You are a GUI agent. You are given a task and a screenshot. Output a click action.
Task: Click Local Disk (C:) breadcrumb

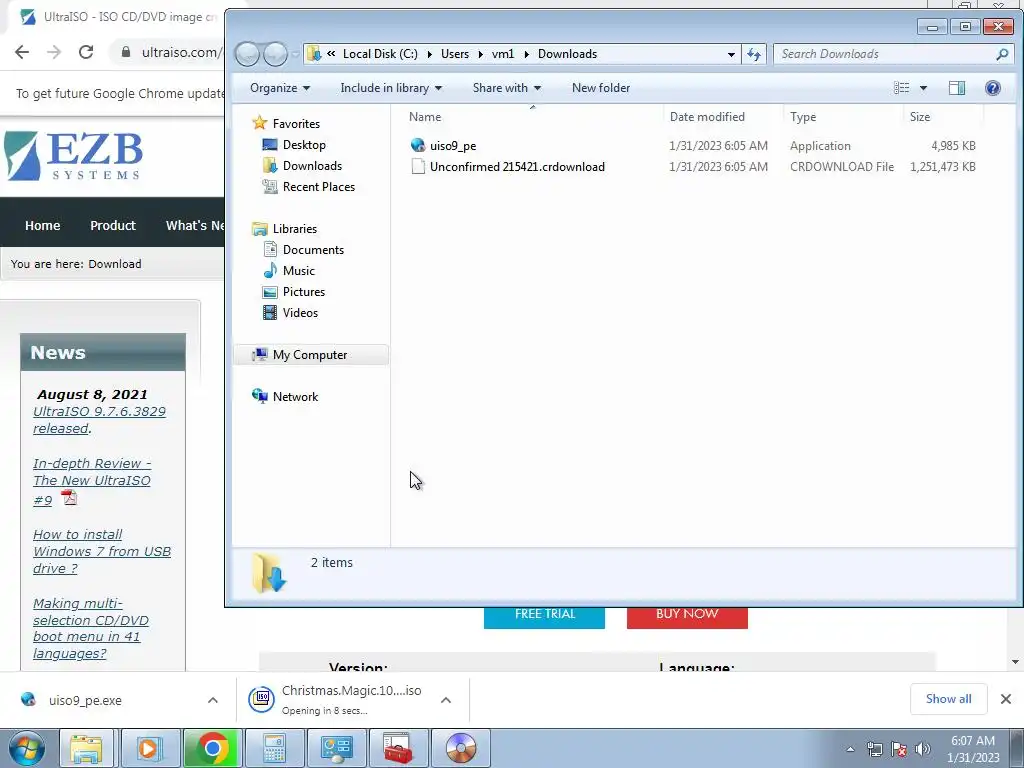[x=380, y=54]
